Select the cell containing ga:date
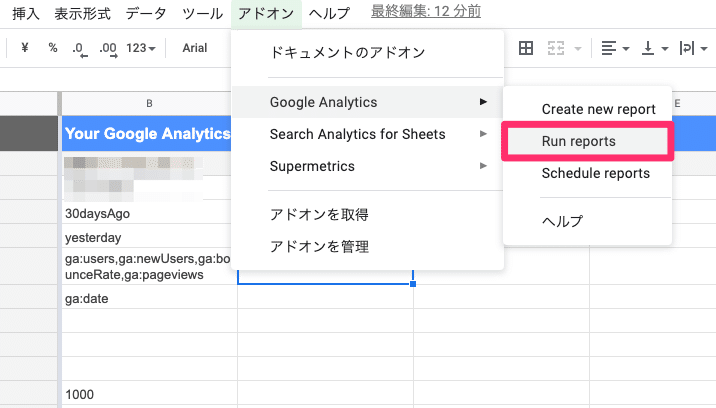This screenshot has height=408, width=716. point(148,299)
